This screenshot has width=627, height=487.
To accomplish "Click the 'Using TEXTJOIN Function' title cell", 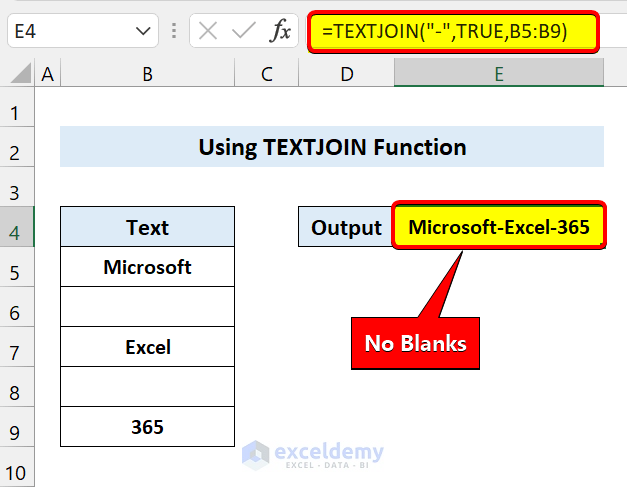I will [x=332, y=147].
